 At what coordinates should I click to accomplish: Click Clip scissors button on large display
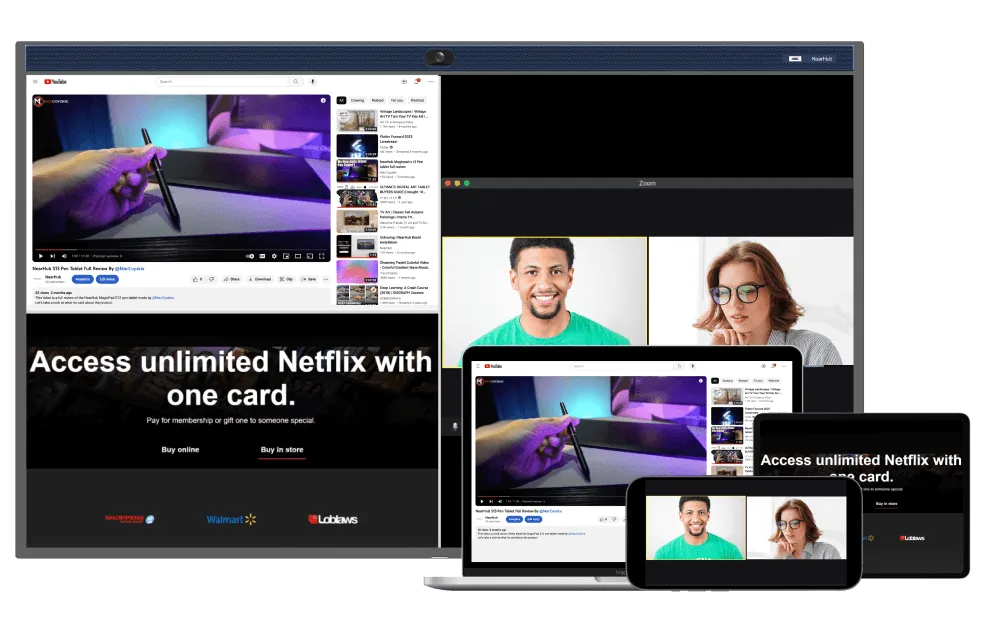tap(286, 279)
